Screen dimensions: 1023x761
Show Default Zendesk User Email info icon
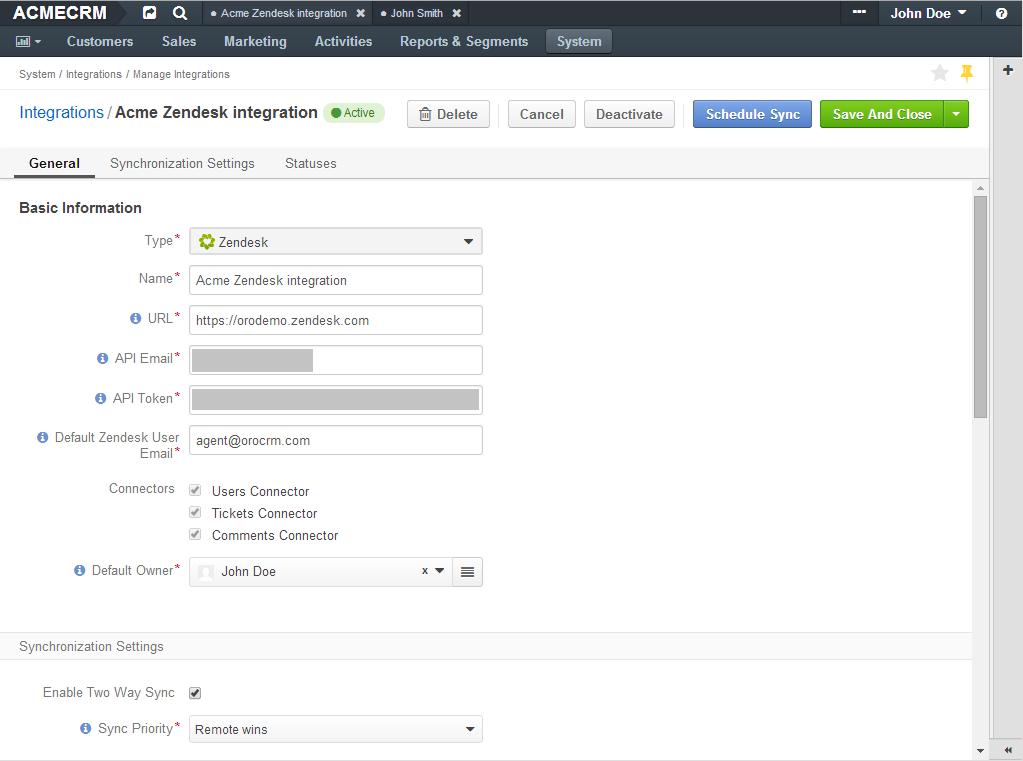[x=42, y=437]
